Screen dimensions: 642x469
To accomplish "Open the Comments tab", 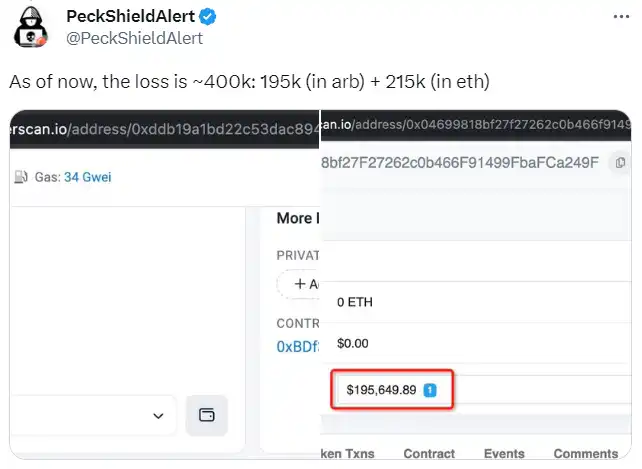I will coord(585,454).
